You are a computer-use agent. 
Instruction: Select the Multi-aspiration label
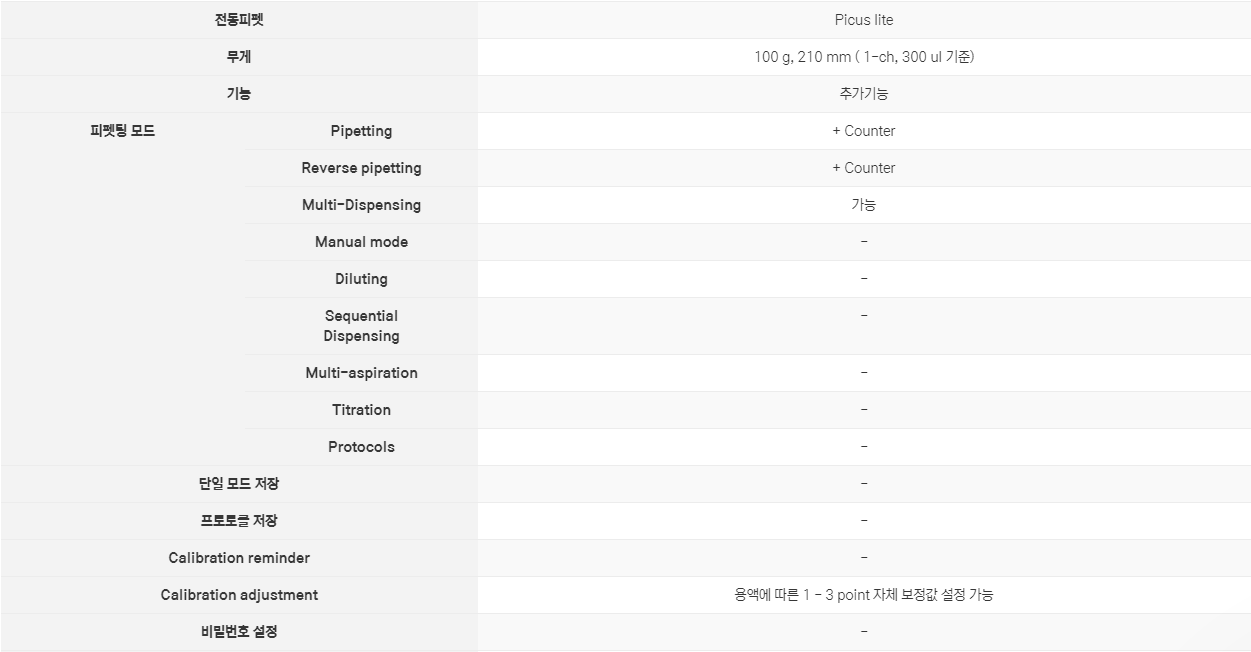(x=361, y=373)
